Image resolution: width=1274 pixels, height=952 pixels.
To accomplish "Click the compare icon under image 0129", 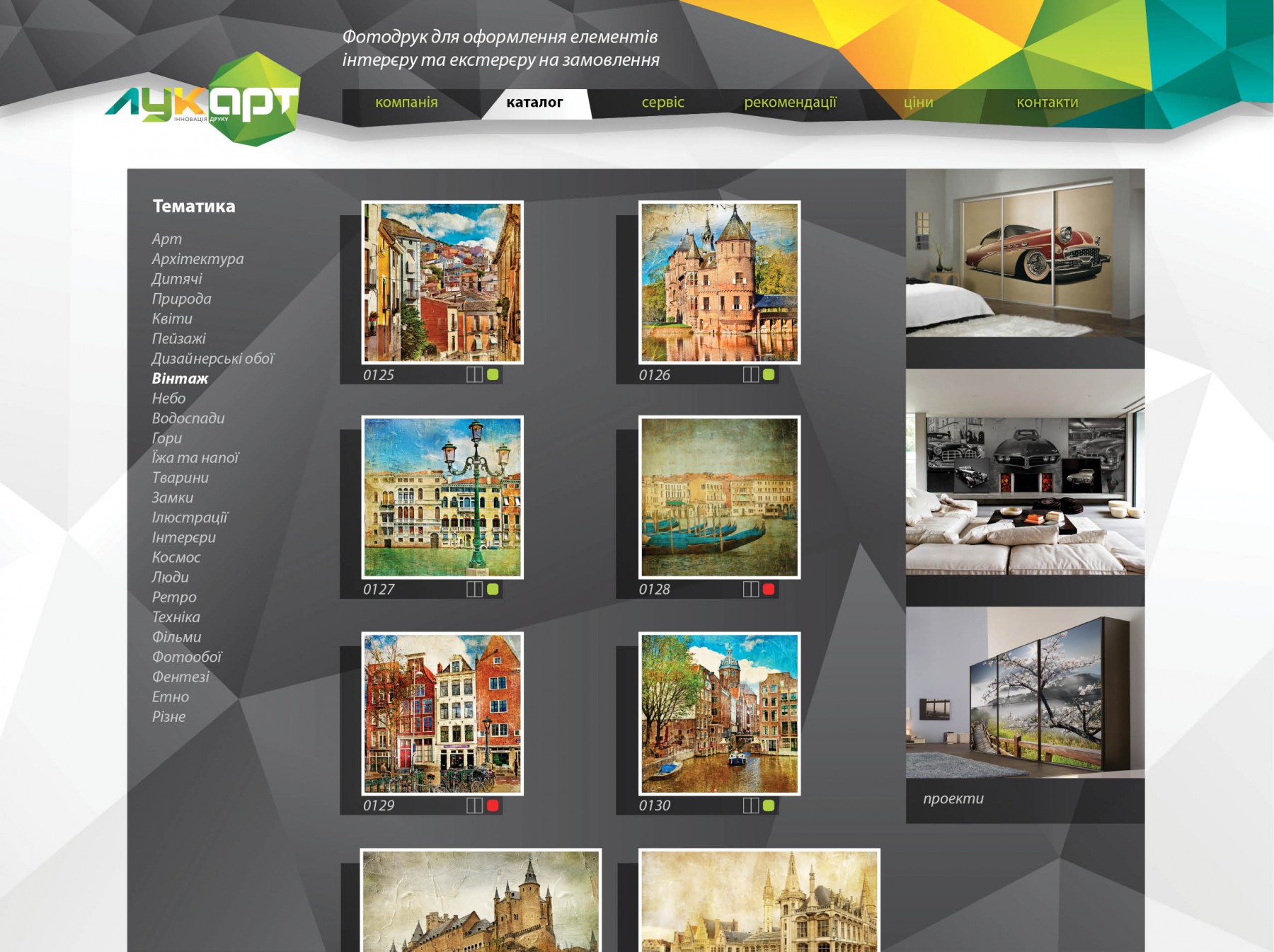I will point(474,805).
